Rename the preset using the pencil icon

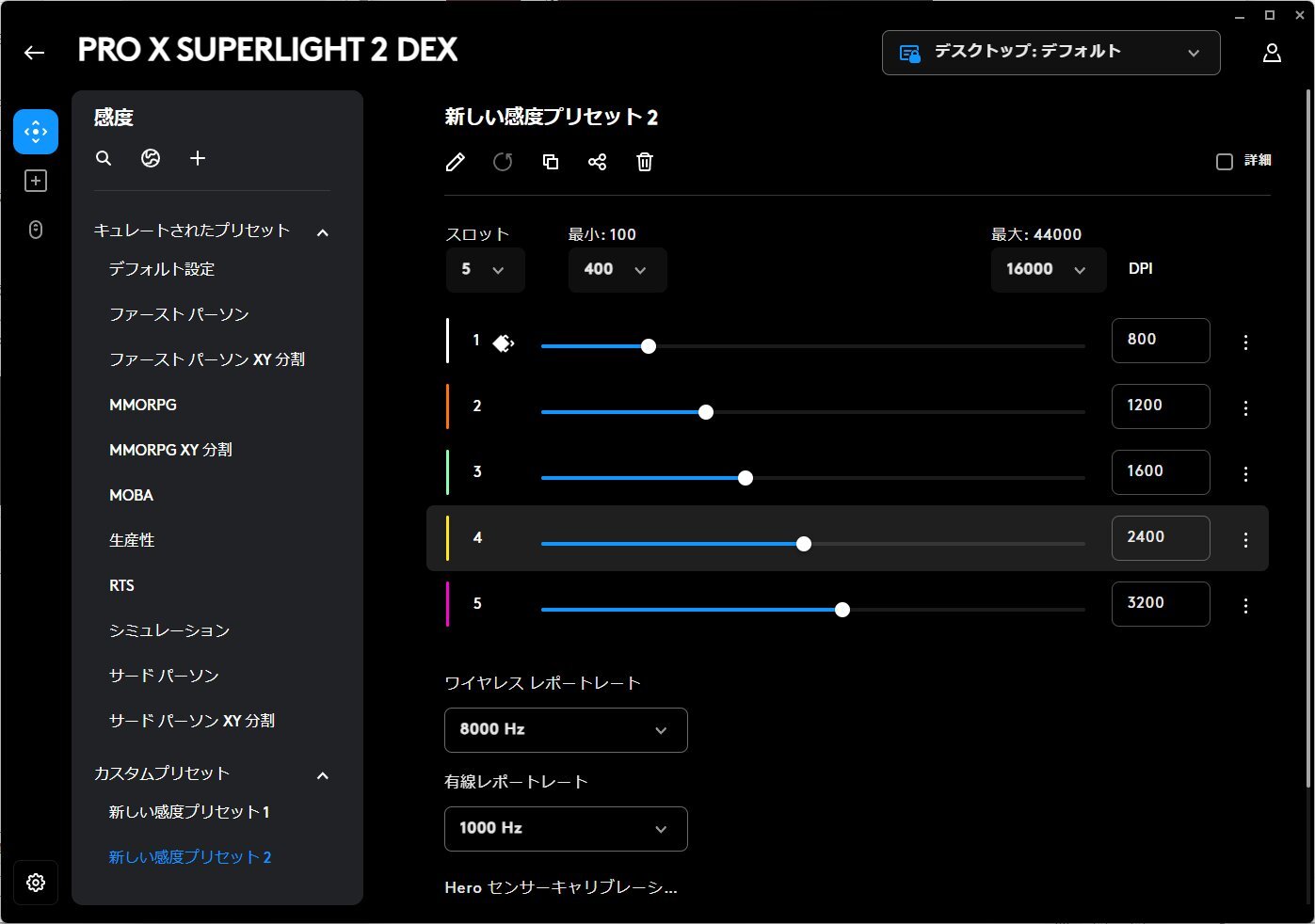coord(455,162)
